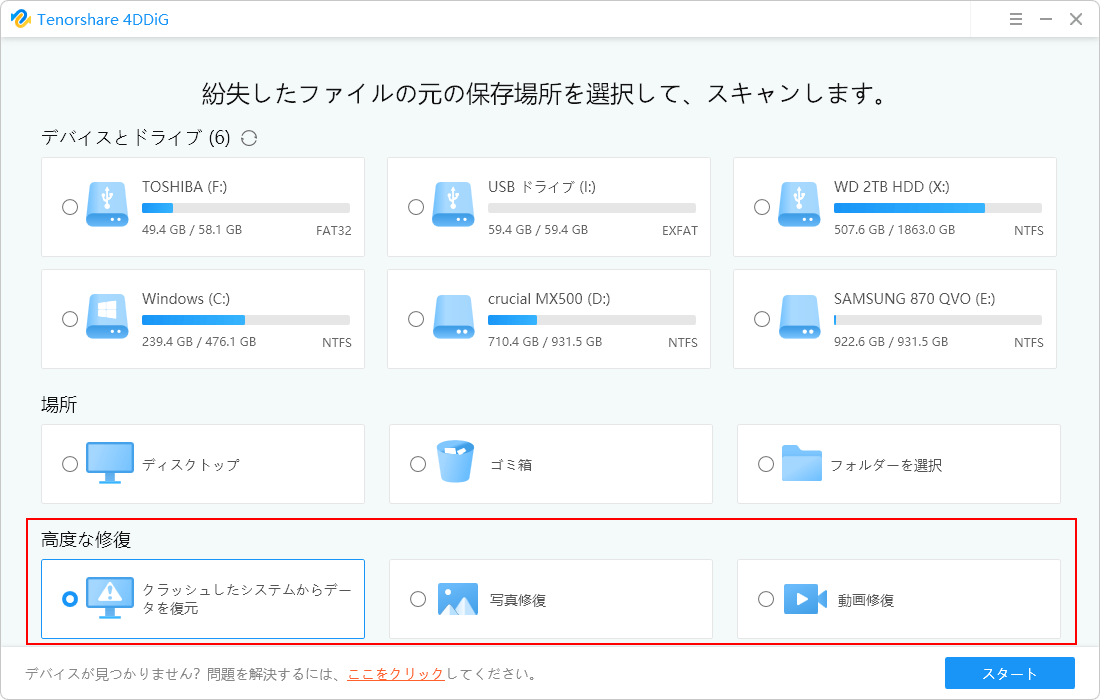Select the crucial MX500 (D:) radio button
This screenshot has height=700, width=1100.
point(416,319)
